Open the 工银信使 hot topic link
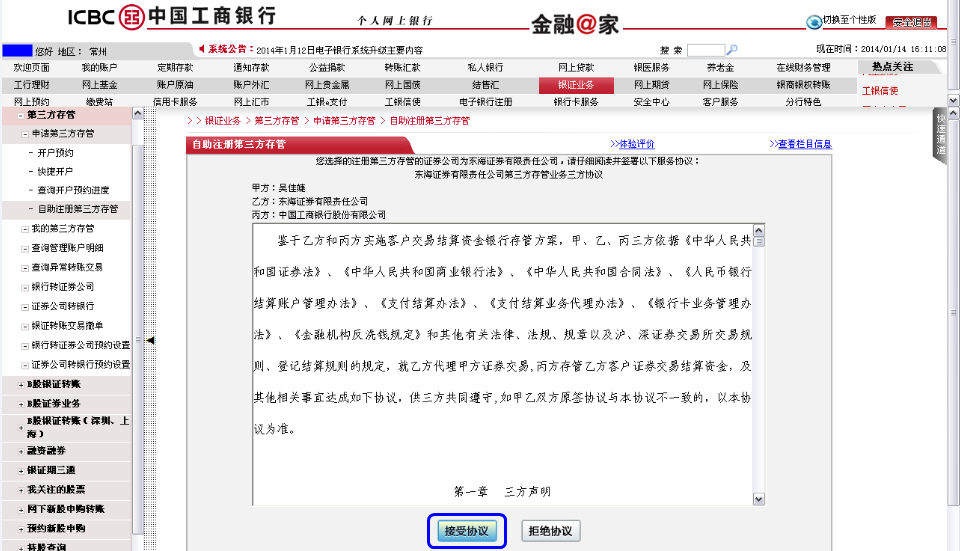This screenshot has height=551, width=960. pos(880,91)
